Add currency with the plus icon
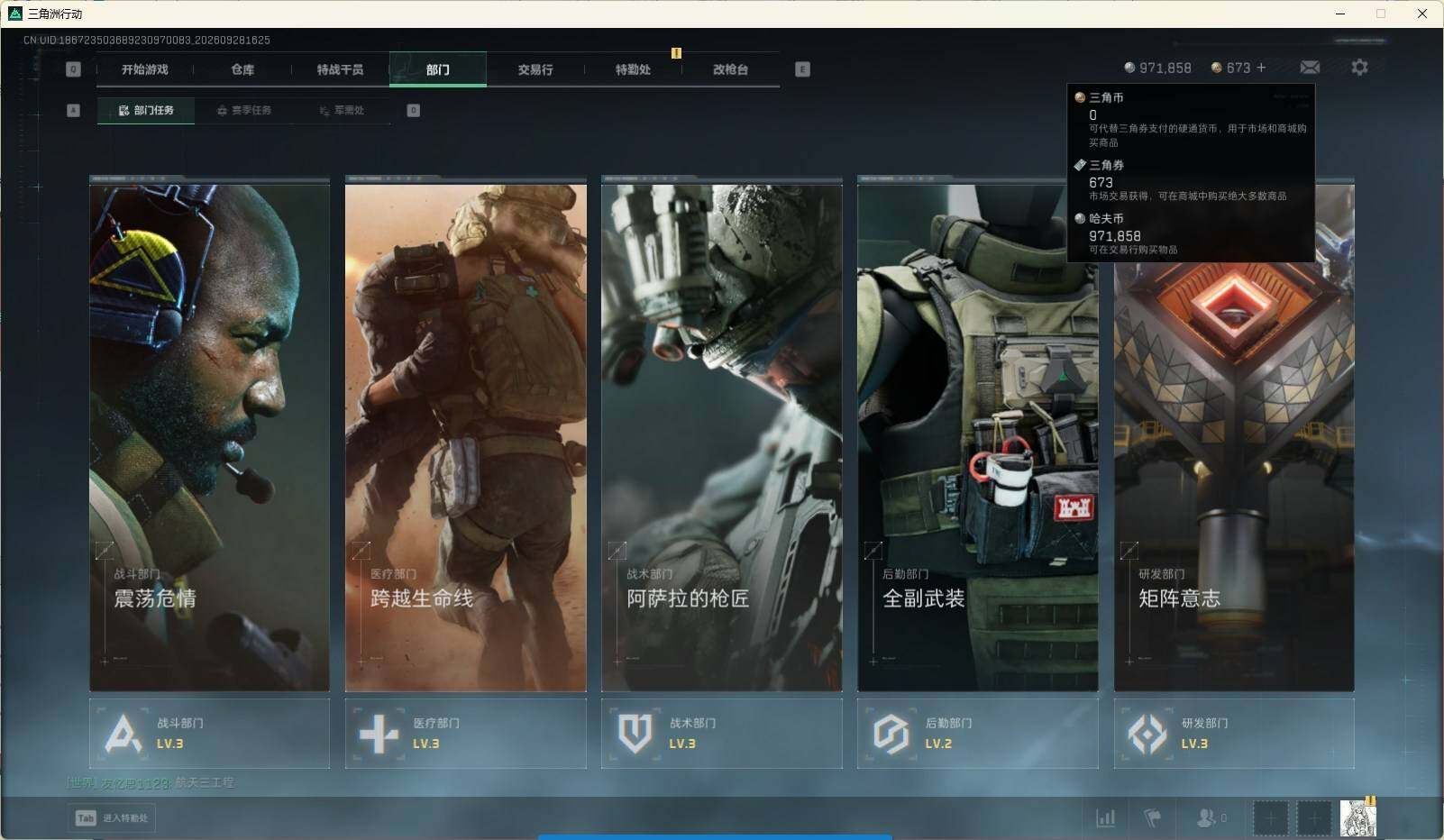This screenshot has width=1444, height=840. (x=1260, y=68)
